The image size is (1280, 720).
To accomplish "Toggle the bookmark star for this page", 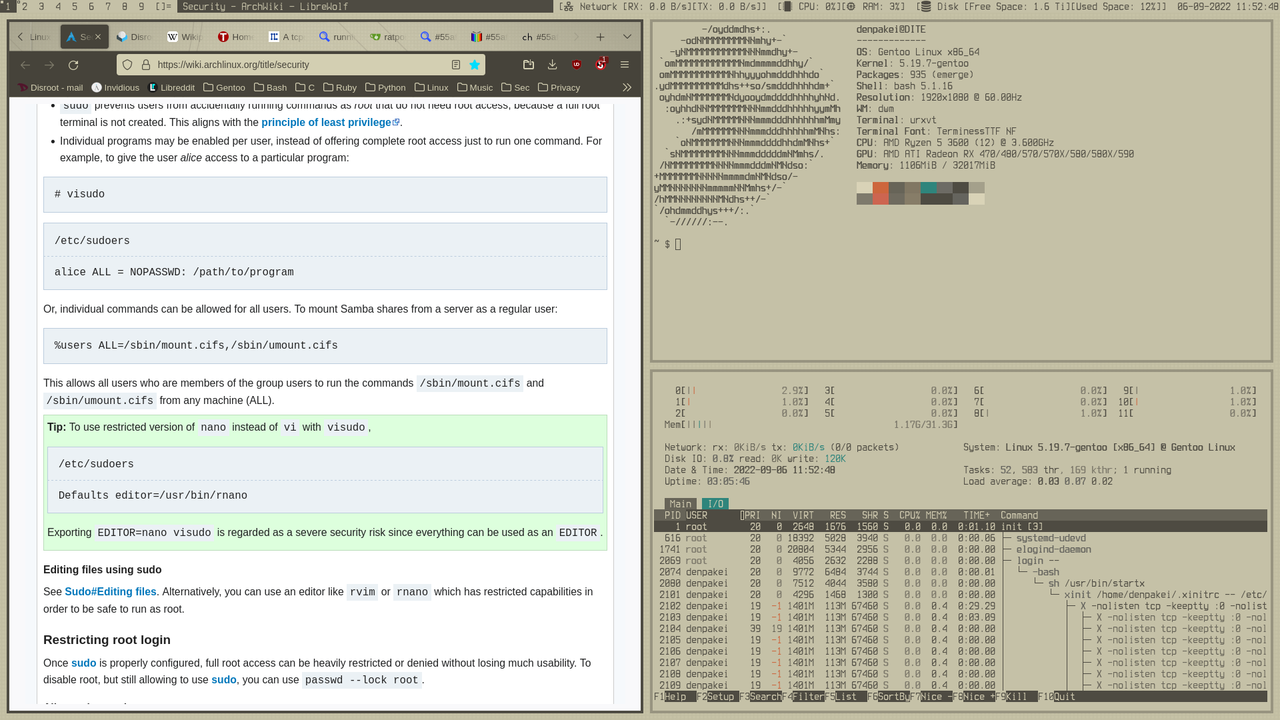I will 475,64.
